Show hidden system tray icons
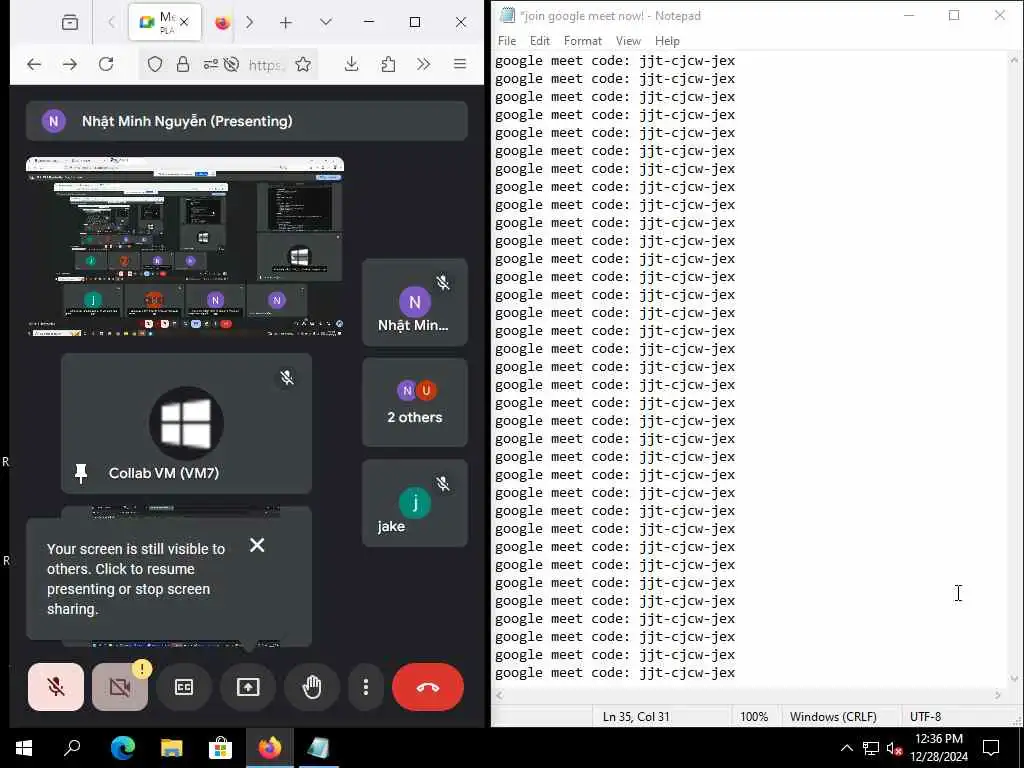The image size is (1024, 768). coord(846,748)
